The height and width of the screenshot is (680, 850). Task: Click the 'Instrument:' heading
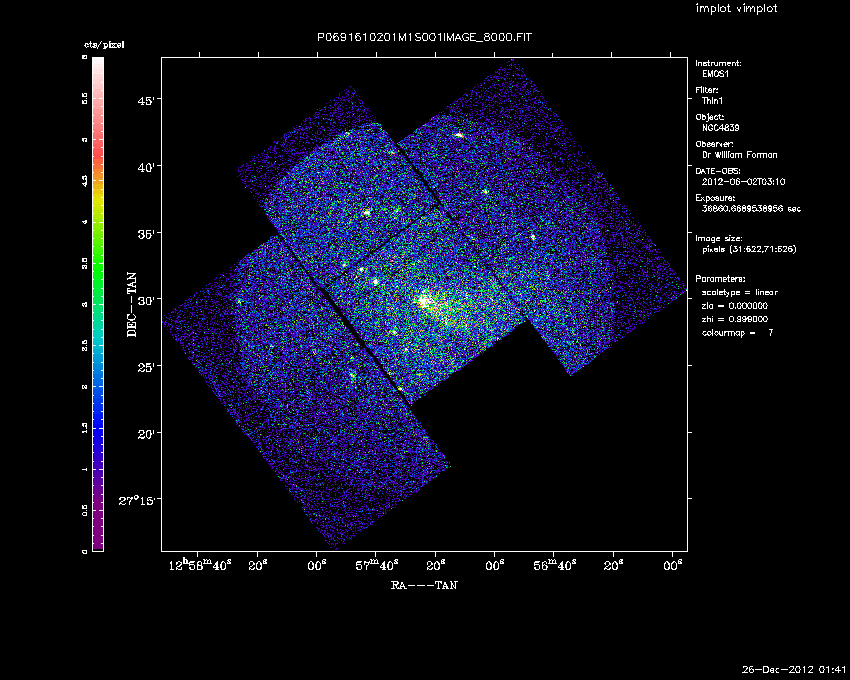(x=718, y=63)
